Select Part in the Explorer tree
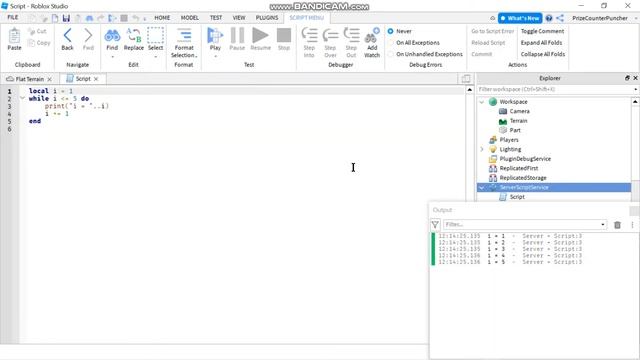Image resolution: width=640 pixels, height=360 pixels. point(515,130)
